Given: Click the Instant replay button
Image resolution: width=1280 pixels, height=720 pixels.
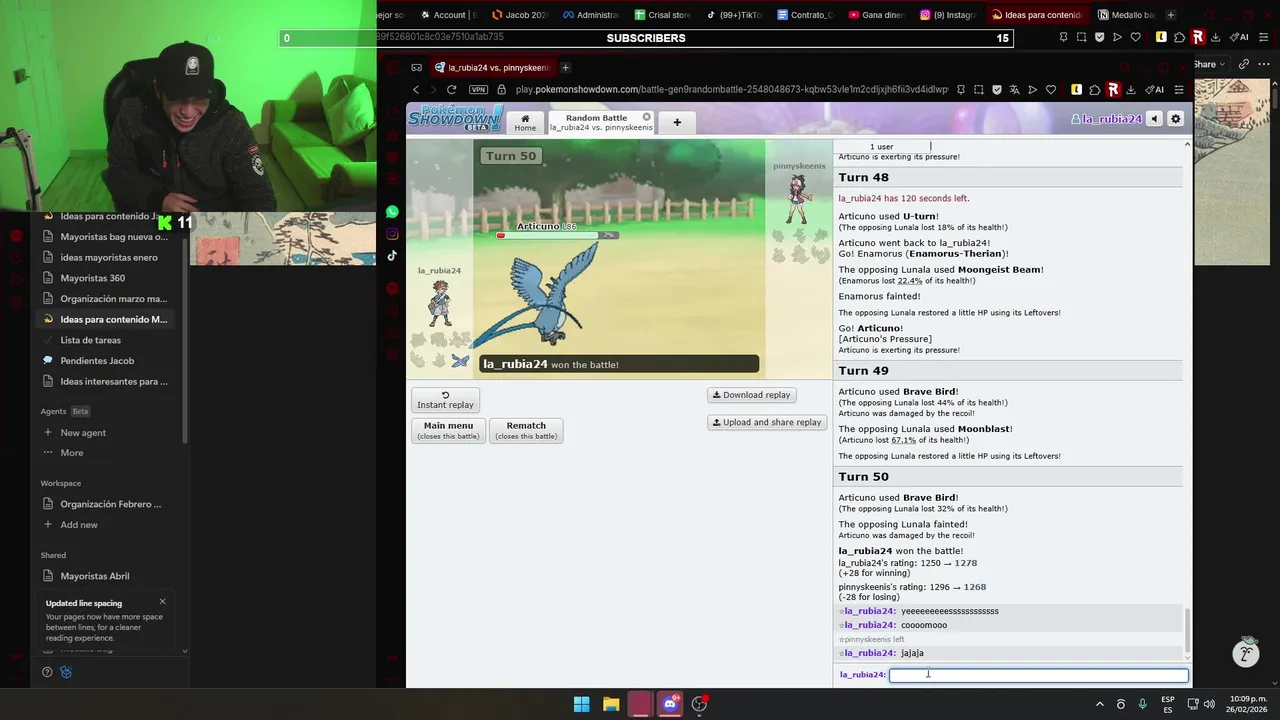Looking at the screenshot, I should pos(445,400).
